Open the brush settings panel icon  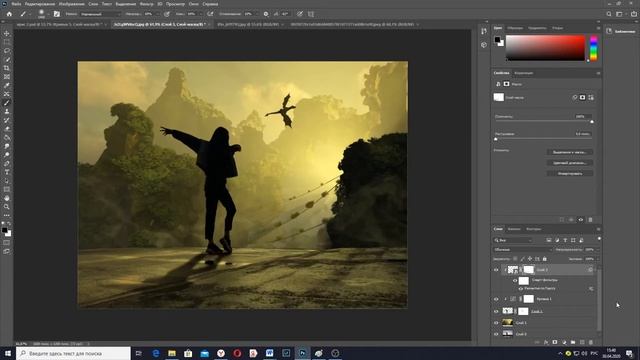click(x=57, y=14)
